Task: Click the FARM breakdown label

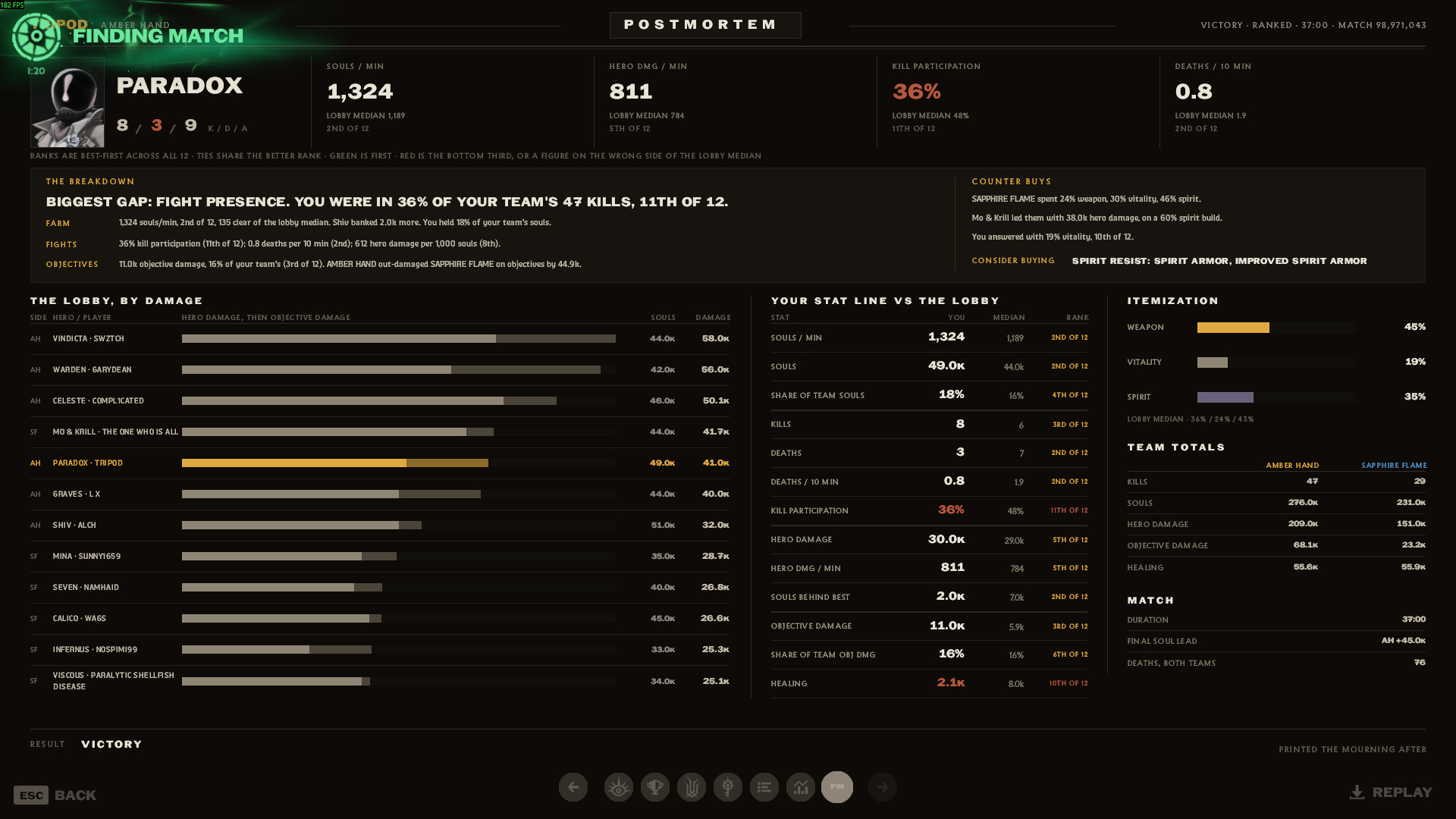Action: pos(58,224)
